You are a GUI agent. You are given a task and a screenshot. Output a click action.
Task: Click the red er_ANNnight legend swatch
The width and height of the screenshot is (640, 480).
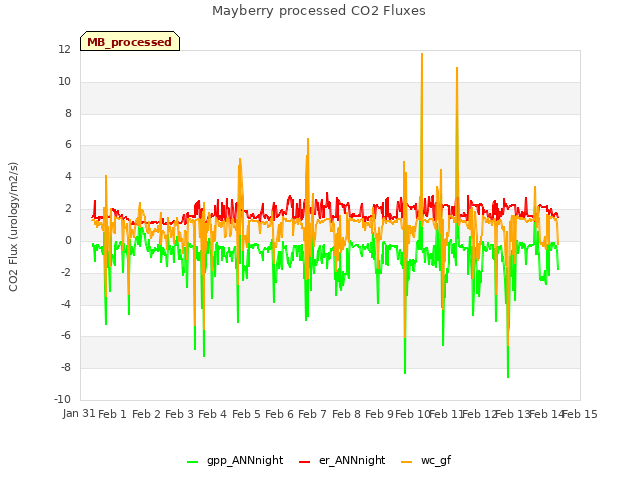[x=304, y=462]
